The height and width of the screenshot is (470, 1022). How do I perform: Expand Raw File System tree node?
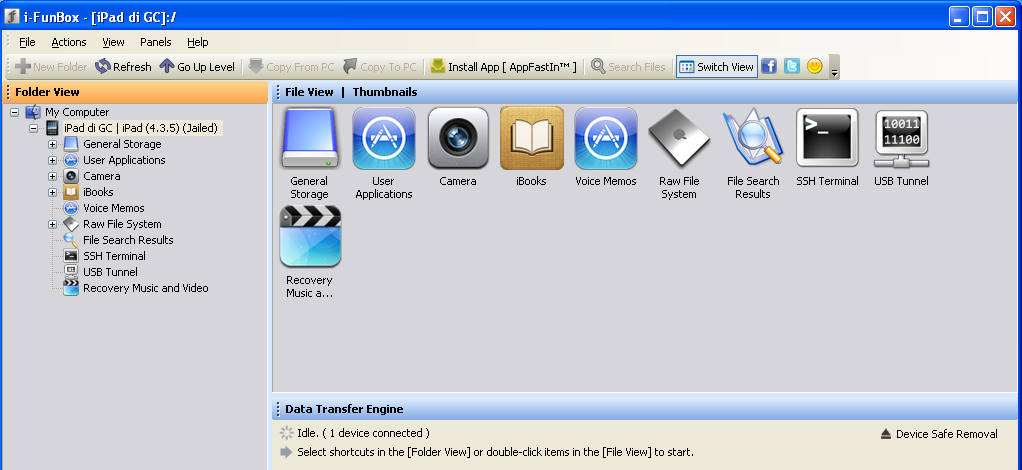tap(52, 224)
